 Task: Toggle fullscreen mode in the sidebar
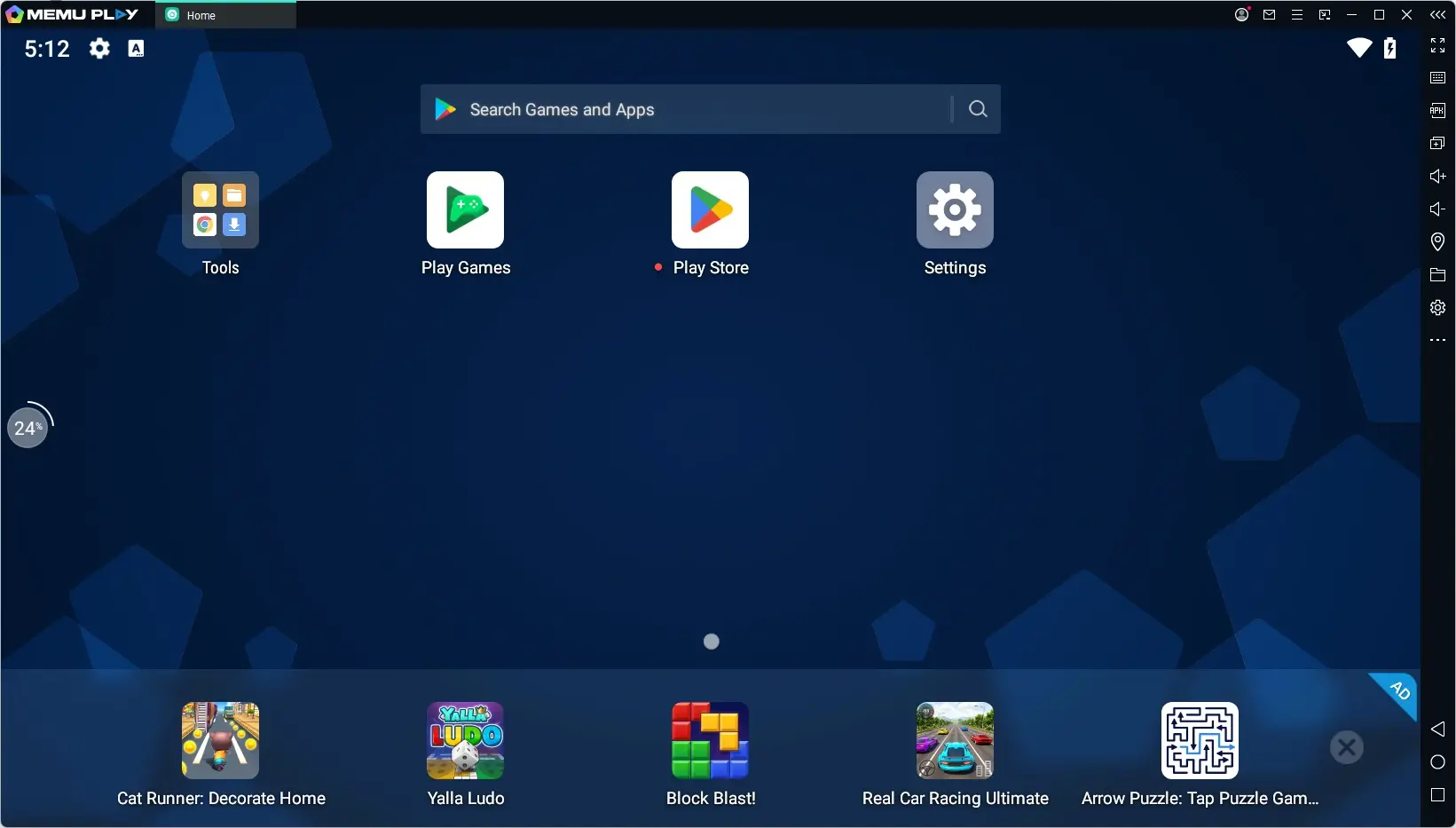[x=1437, y=45]
